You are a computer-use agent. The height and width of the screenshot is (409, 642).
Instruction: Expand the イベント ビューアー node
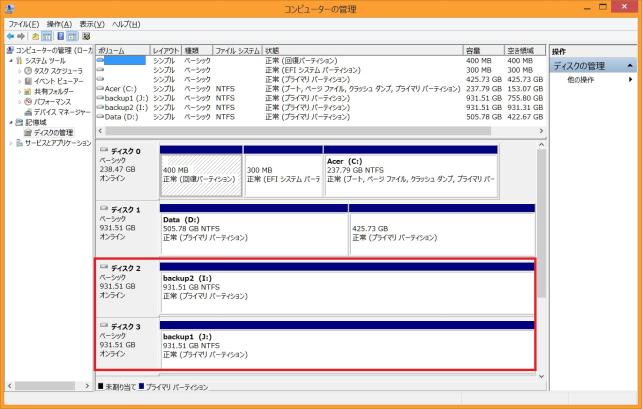click(x=19, y=81)
